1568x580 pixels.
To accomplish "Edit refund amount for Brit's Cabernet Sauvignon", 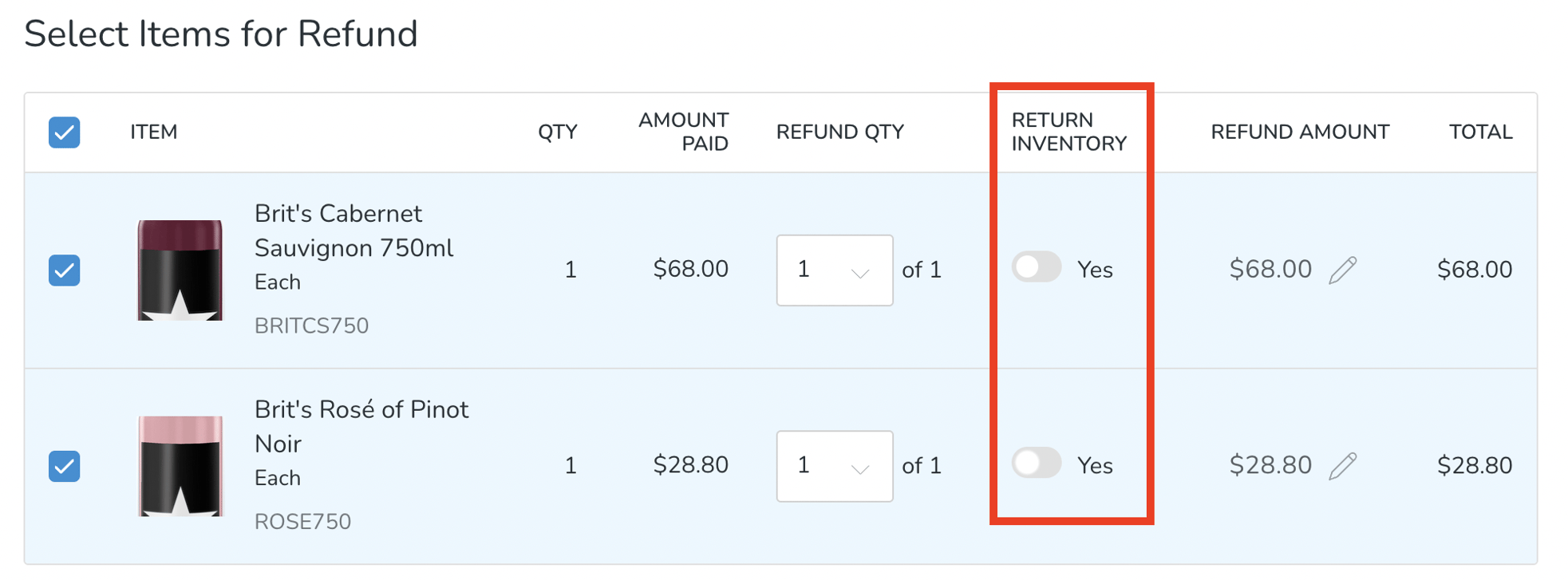I will (1343, 270).
